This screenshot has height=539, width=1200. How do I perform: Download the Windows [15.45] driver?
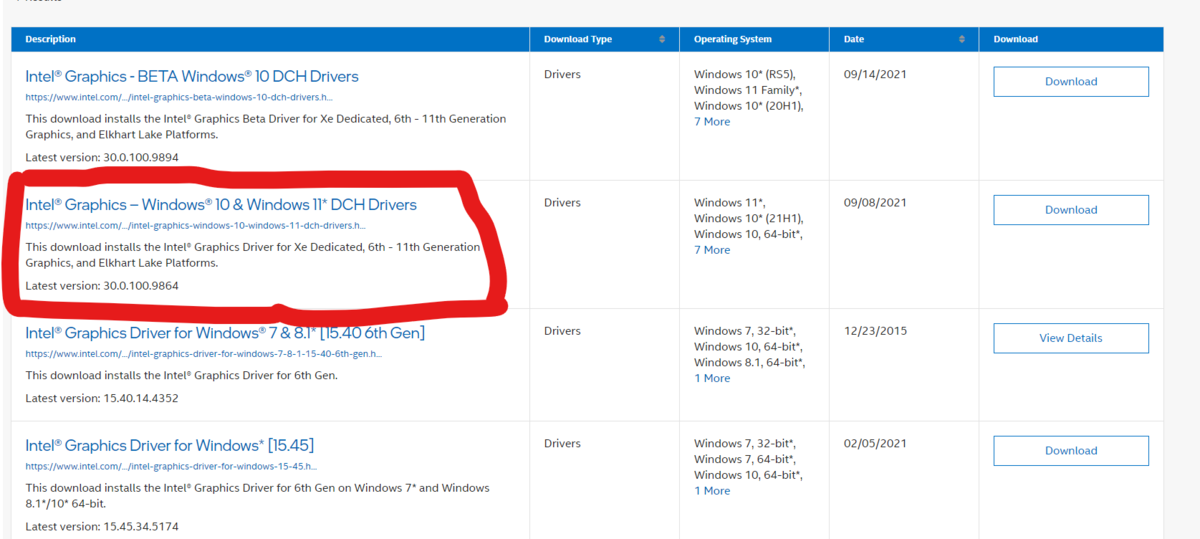(1071, 450)
